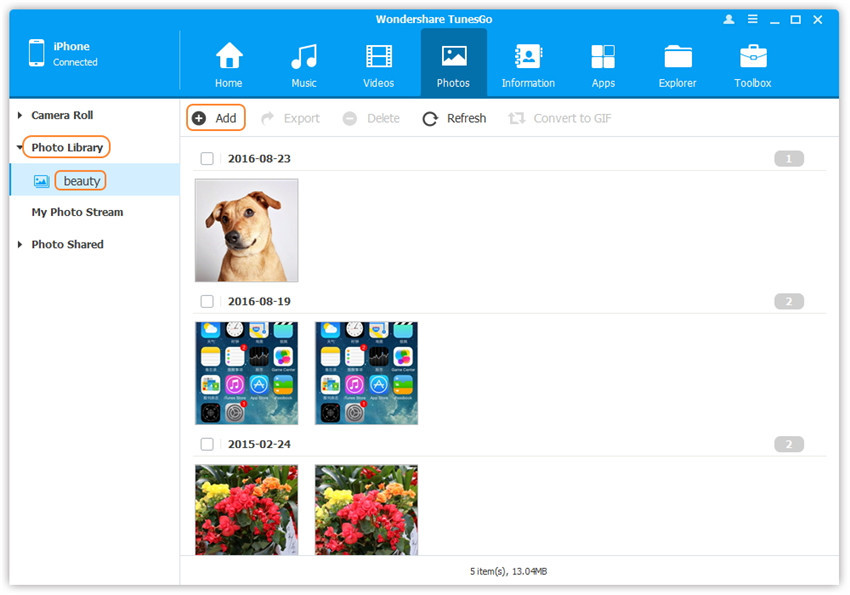Open the Explorer folder icon
The height and width of the screenshot is (595, 850).
pyautogui.click(x=678, y=56)
